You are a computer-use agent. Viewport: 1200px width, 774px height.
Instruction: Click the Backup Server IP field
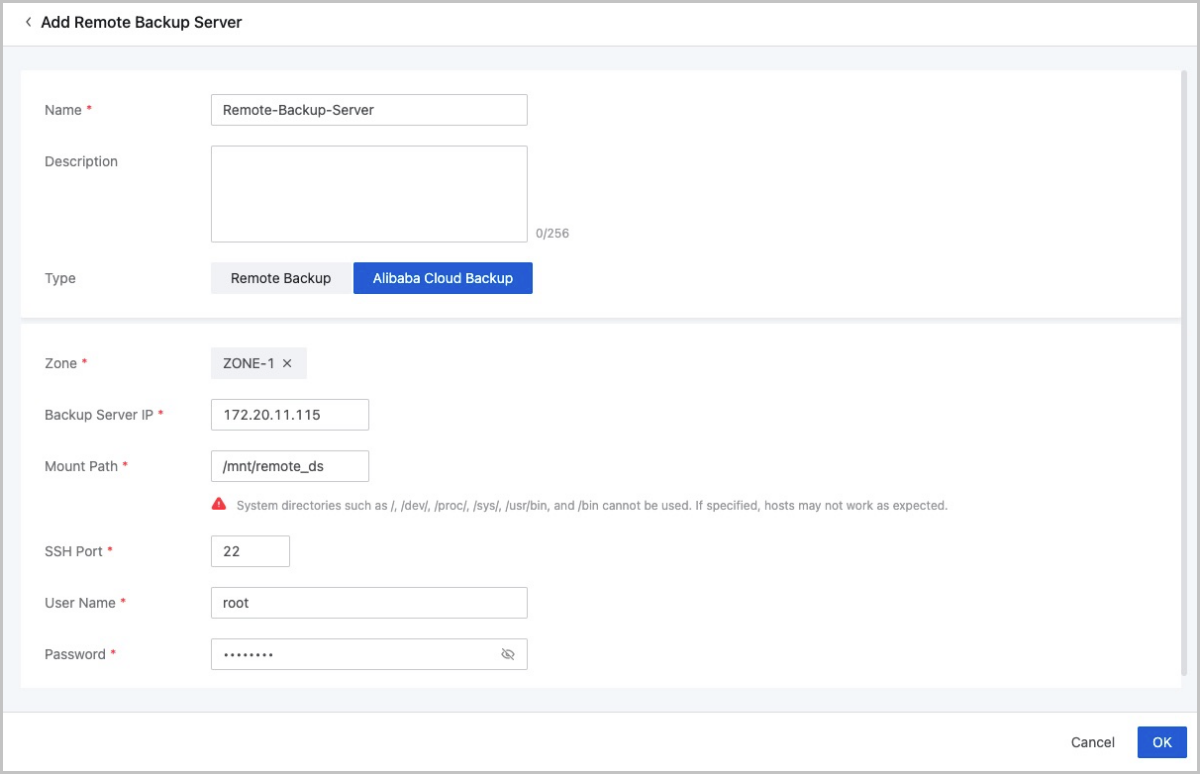point(289,414)
